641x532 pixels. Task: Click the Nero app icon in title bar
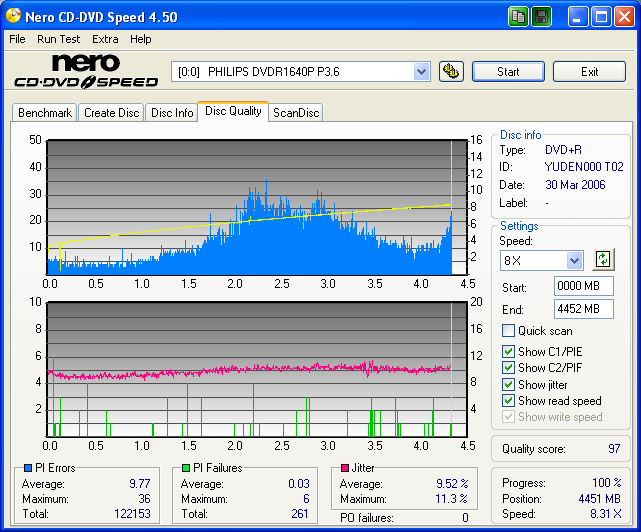click(13, 16)
